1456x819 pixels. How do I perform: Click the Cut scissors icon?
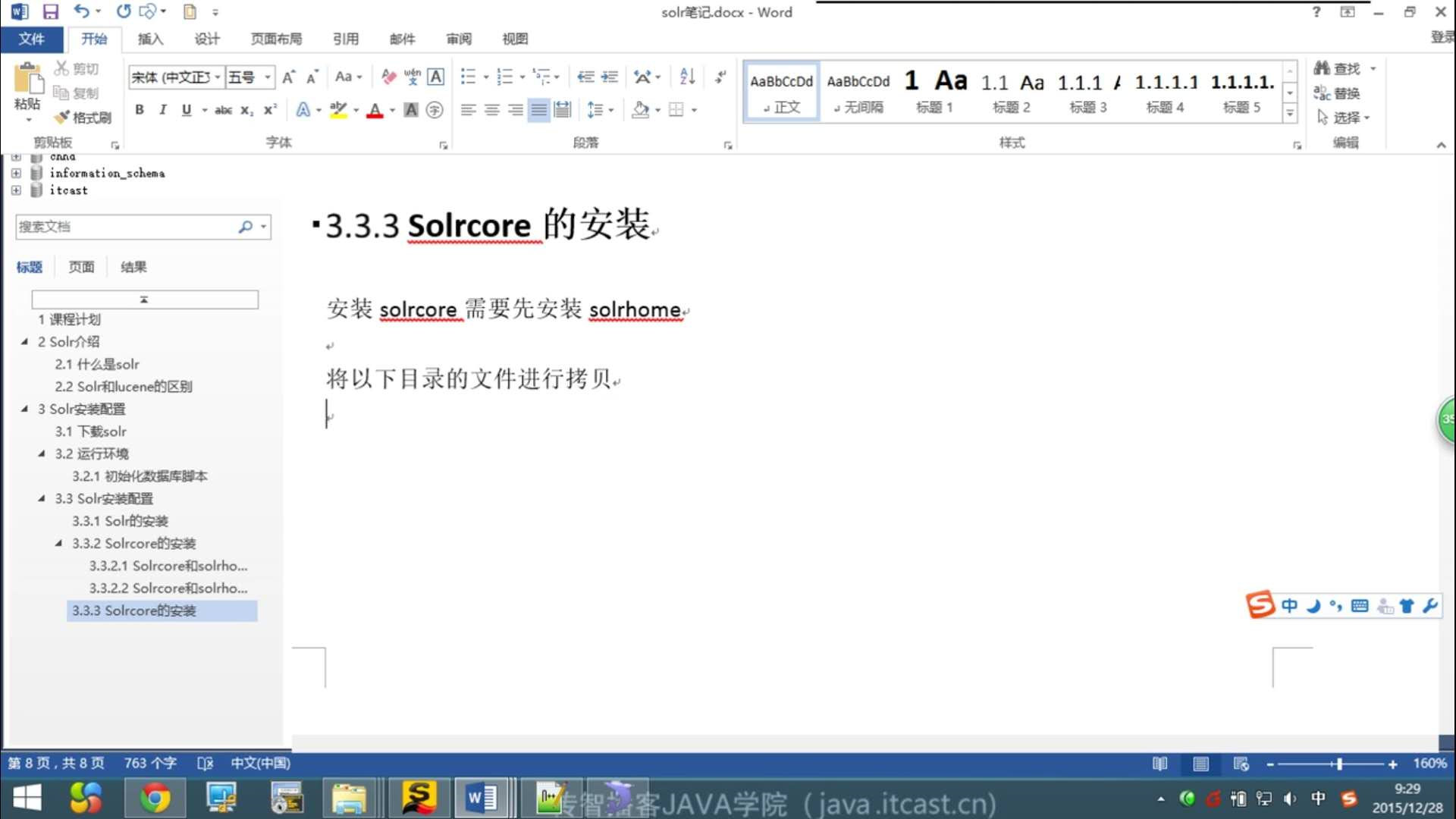[77, 69]
